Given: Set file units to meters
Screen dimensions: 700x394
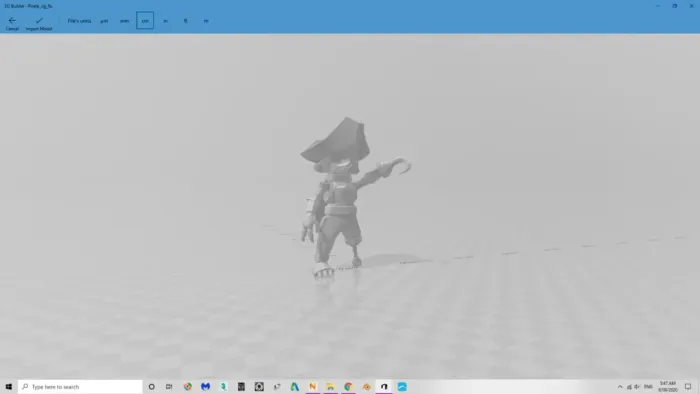Looking at the screenshot, I should (x=206, y=21).
